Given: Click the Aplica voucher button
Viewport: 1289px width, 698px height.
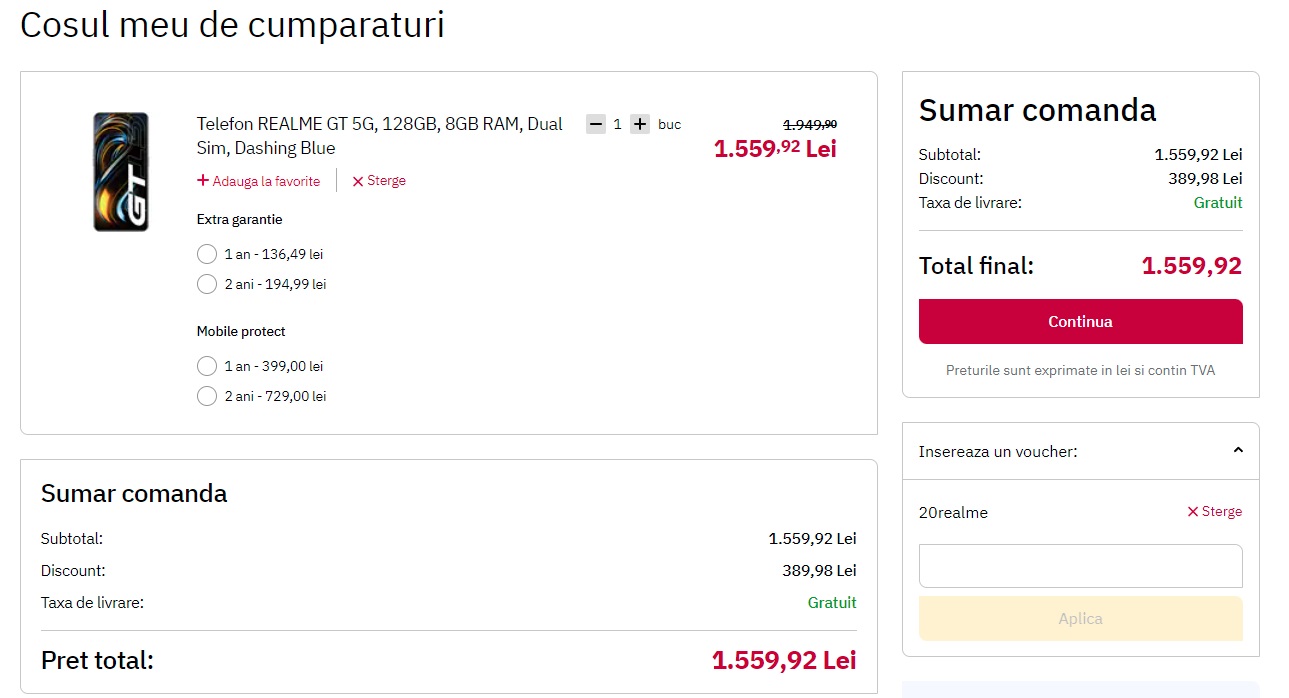Looking at the screenshot, I should (1080, 618).
